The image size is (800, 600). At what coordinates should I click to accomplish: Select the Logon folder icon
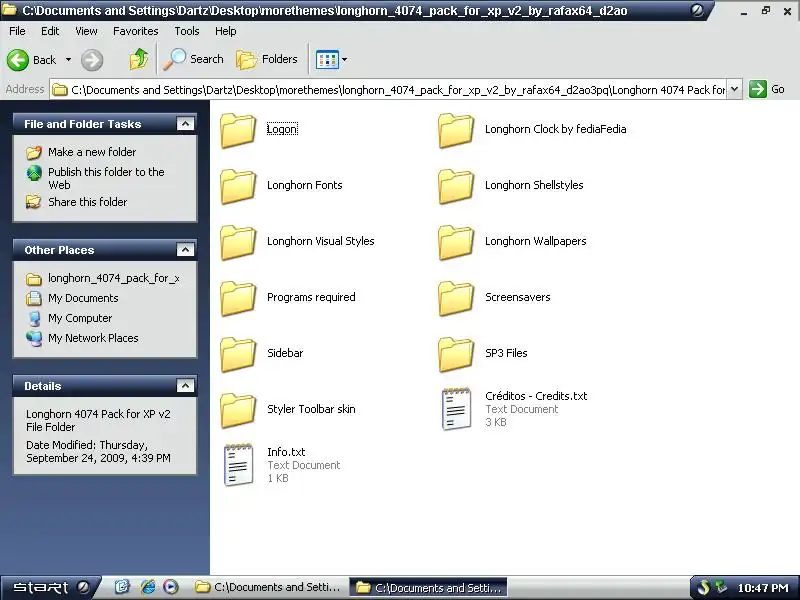tap(238, 131)
